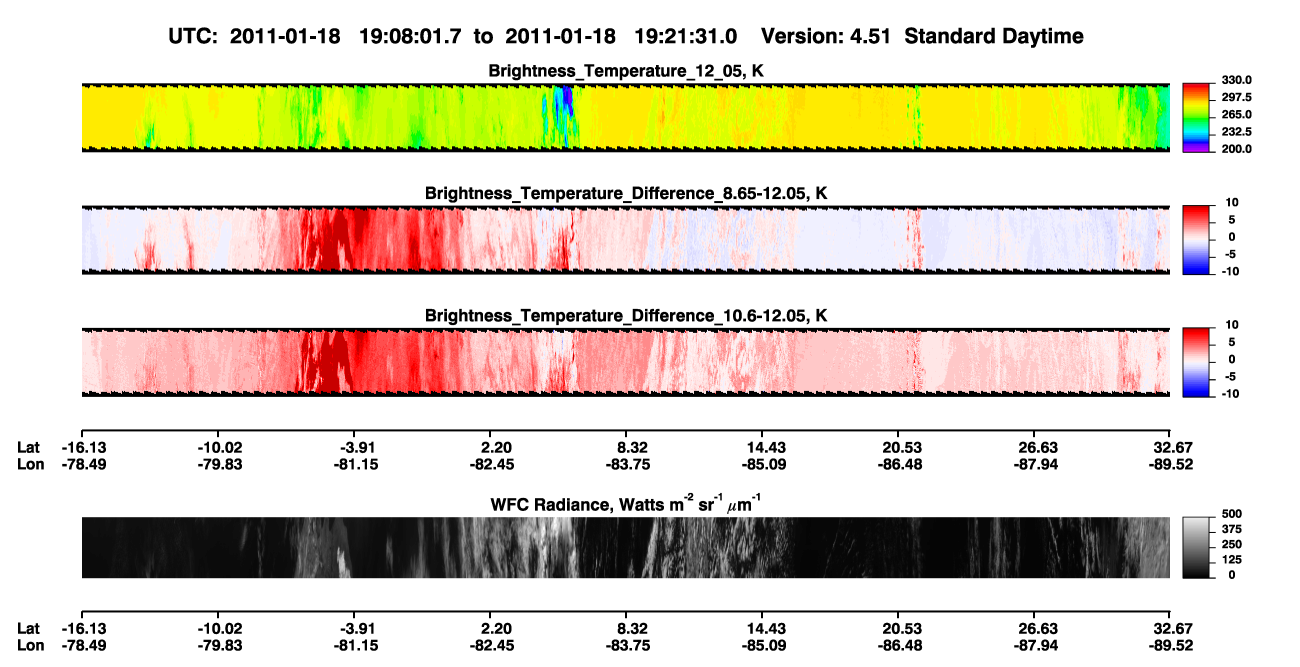Click the 375 tick on the WFC Radiance colorbar
1300x667 pixels.
point(1230,529)
